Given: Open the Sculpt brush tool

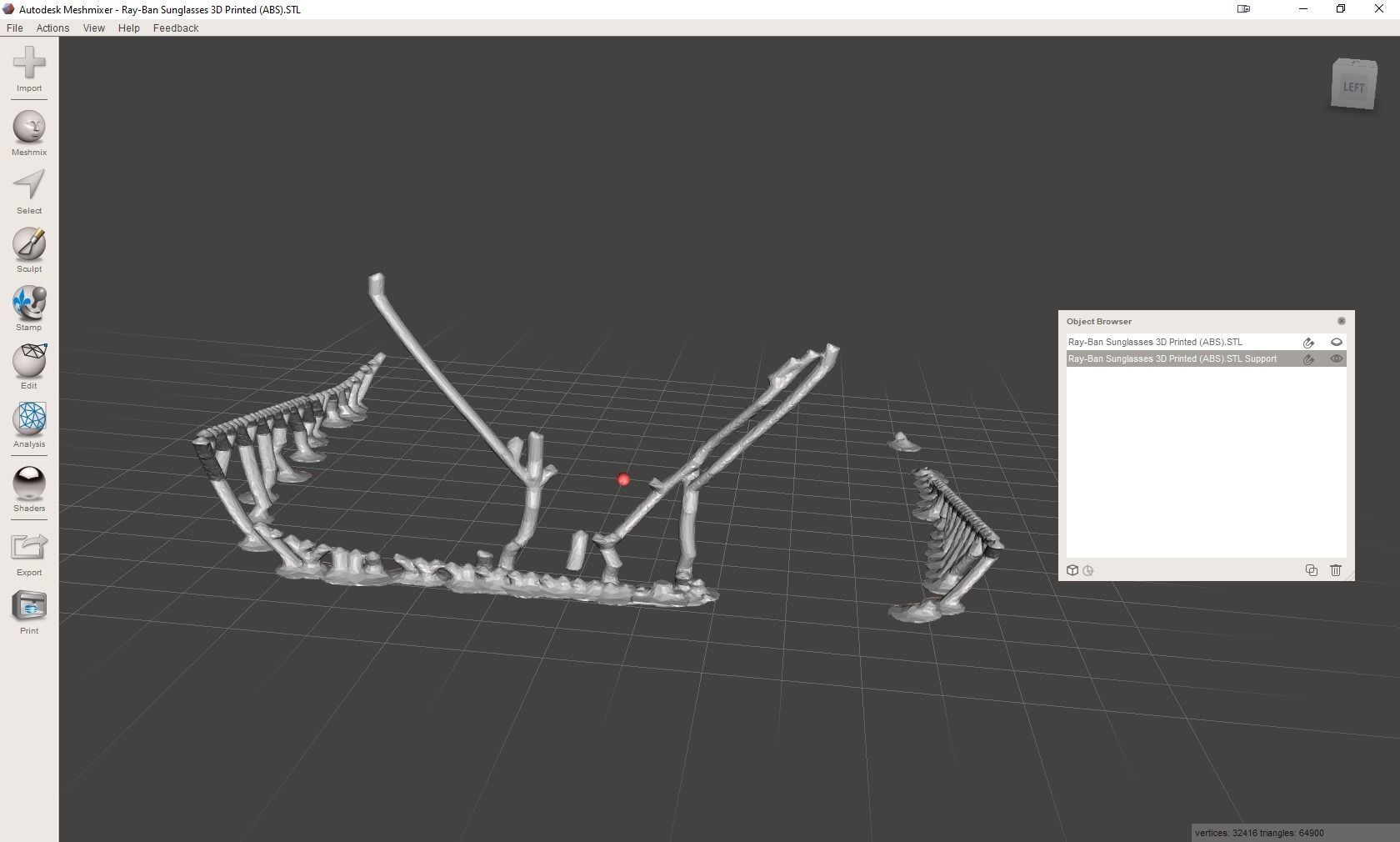Looking at the screenshot, I should coord(29,250).
